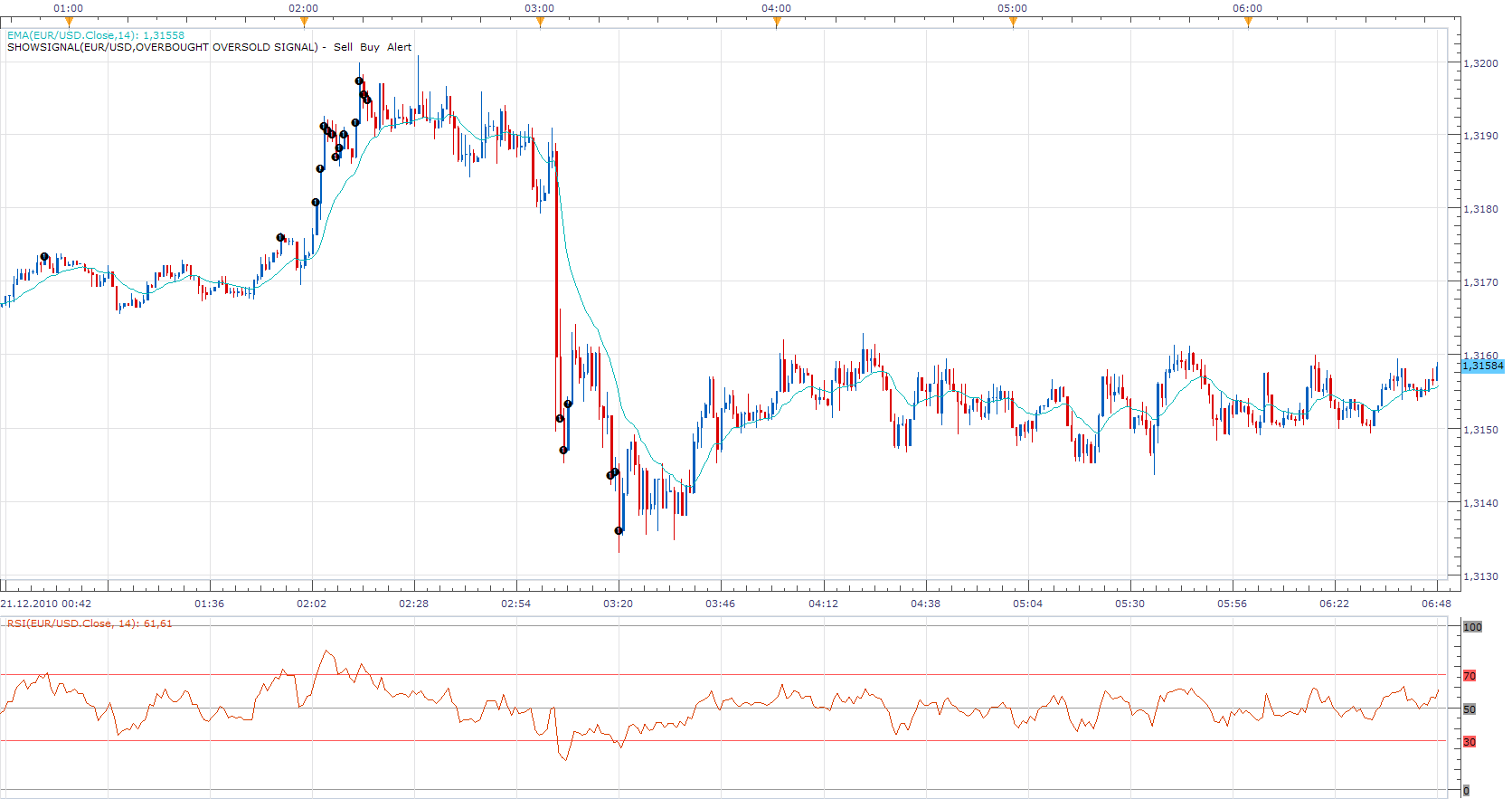Select the RSI(EUR/USD.Close, 14) indicator label
This screenshot has width=1512, height=799.
tap(90, 623)
